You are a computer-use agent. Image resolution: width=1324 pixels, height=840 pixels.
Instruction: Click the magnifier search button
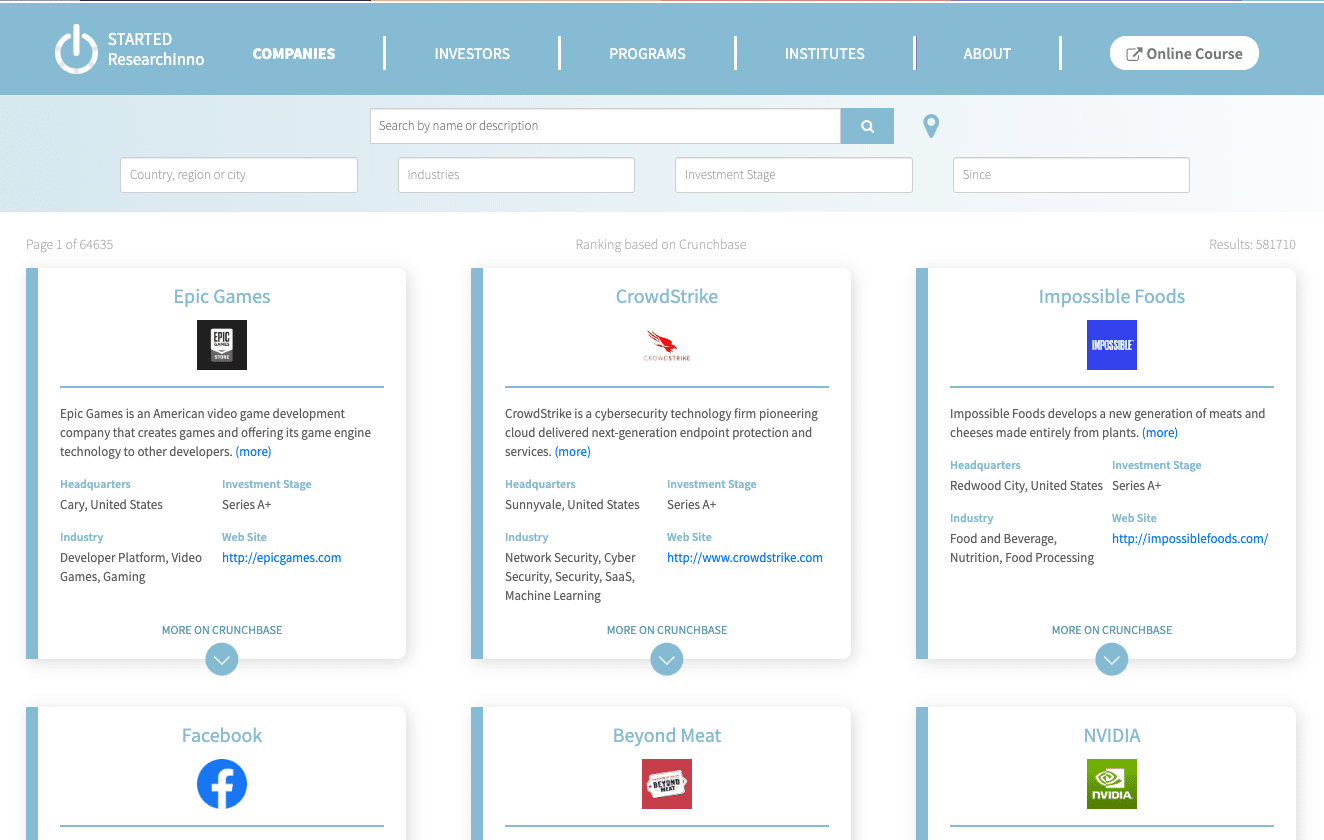click(867, 126)
